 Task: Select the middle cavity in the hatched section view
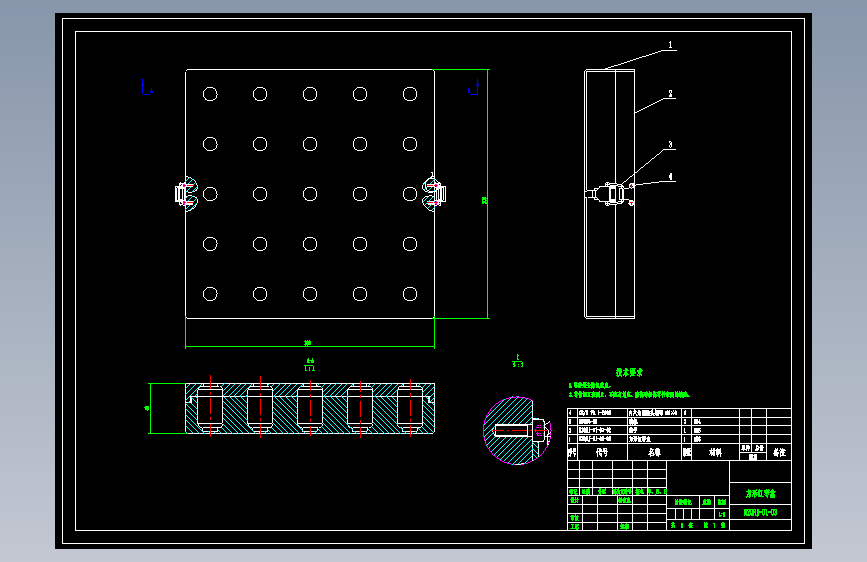pos(310,408)
